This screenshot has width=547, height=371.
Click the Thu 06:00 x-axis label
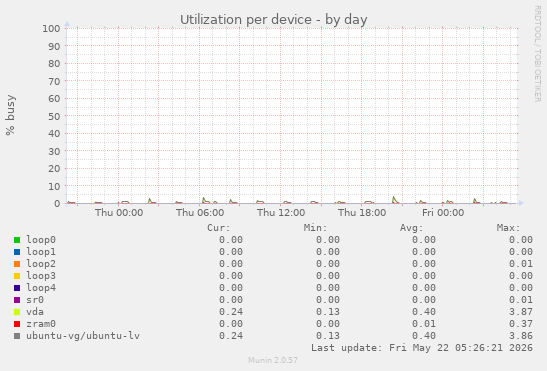(200, 213)
